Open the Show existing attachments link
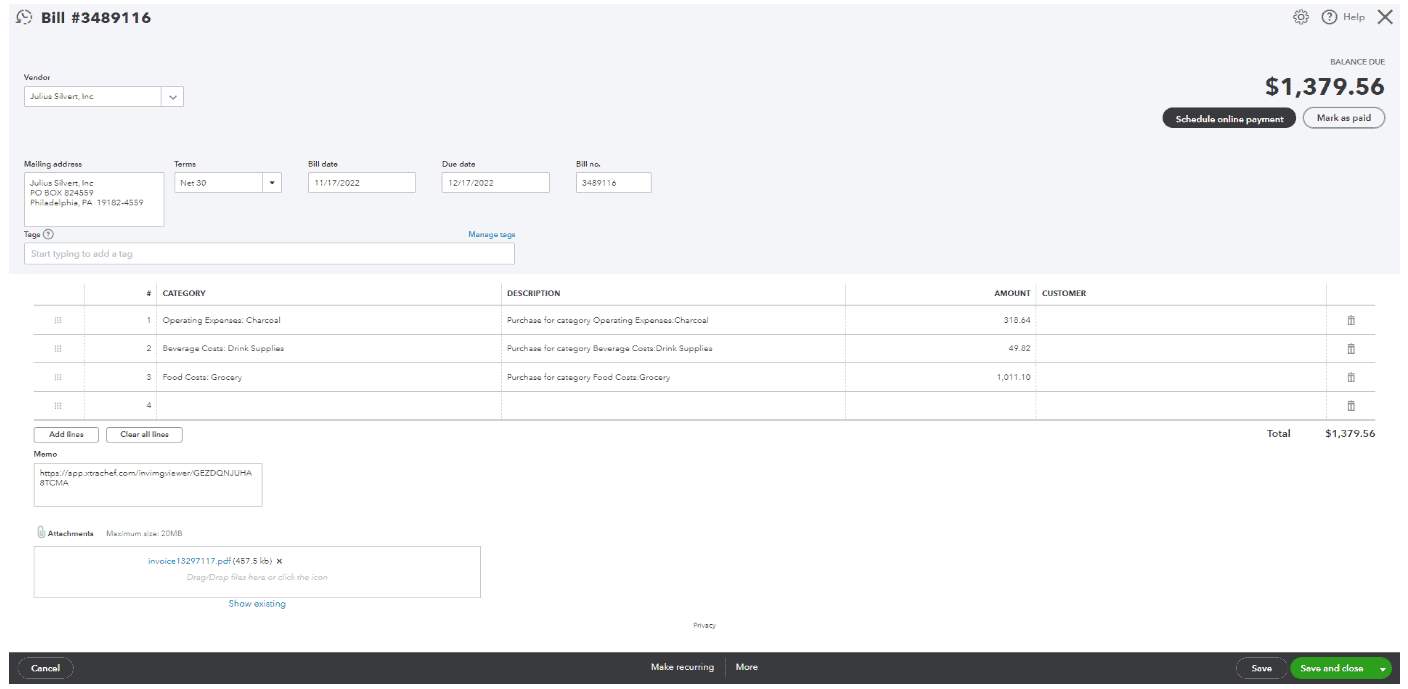This screenshot has width=1408, height=689. coord(257,604)
